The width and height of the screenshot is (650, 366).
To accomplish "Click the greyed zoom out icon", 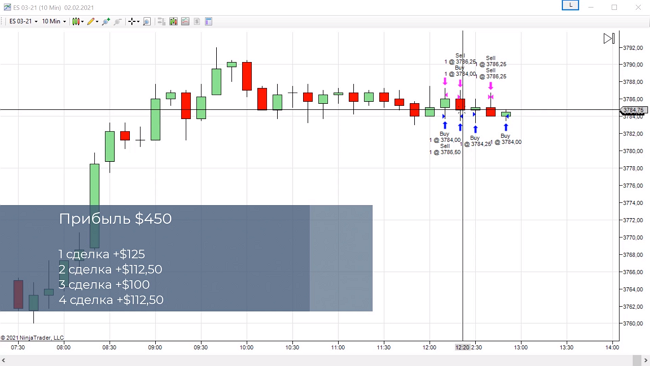I will pos(118,22).
